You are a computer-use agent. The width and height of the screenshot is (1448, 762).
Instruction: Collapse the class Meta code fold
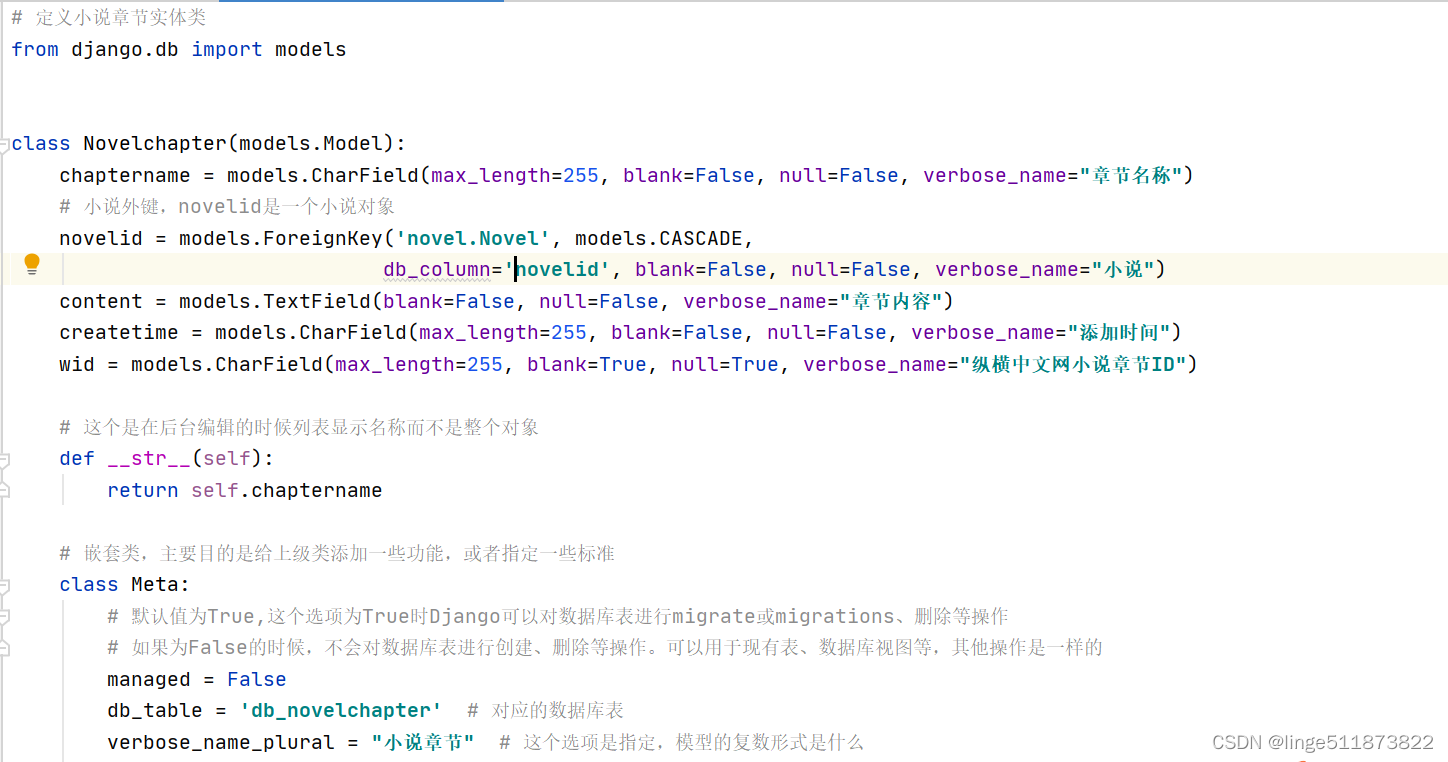pyautogui.click(x=5, y=585)
